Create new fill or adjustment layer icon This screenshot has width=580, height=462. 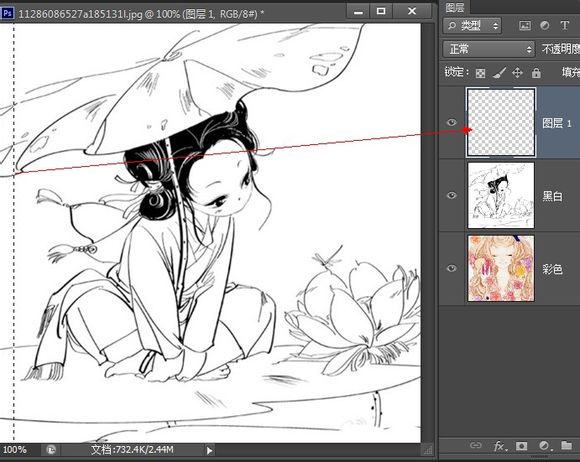pos(544,446)
